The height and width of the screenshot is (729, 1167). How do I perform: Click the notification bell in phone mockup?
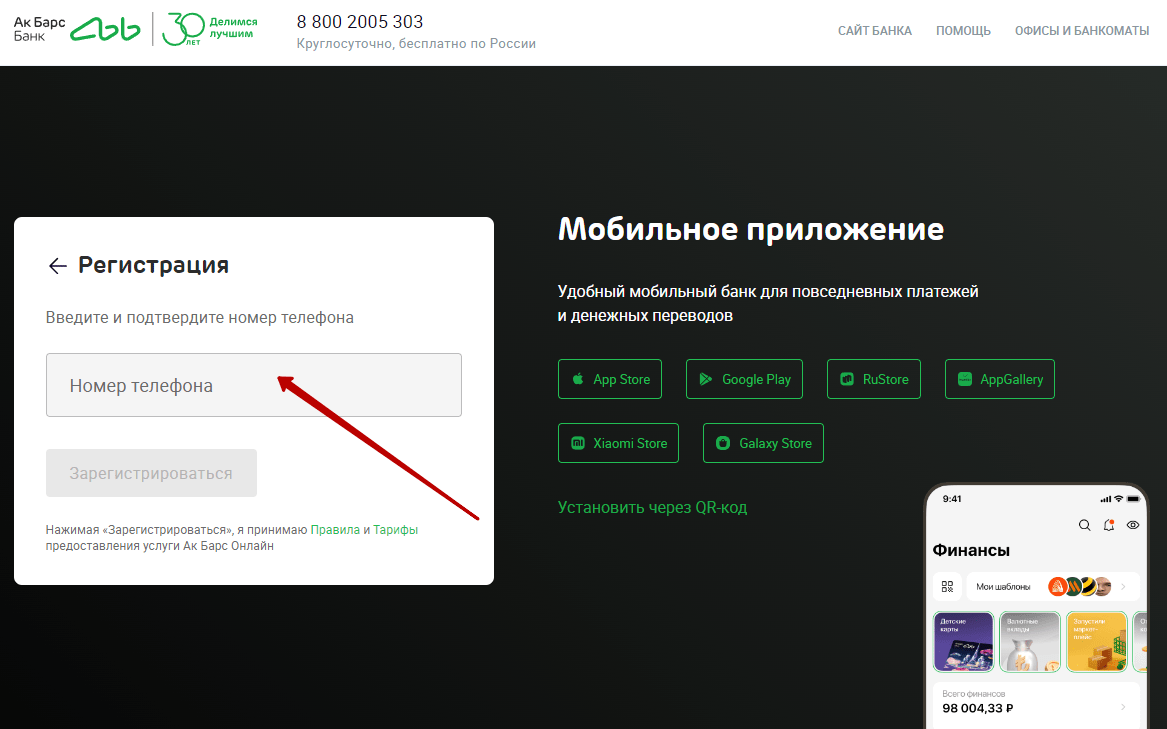tap(1109, 525)
